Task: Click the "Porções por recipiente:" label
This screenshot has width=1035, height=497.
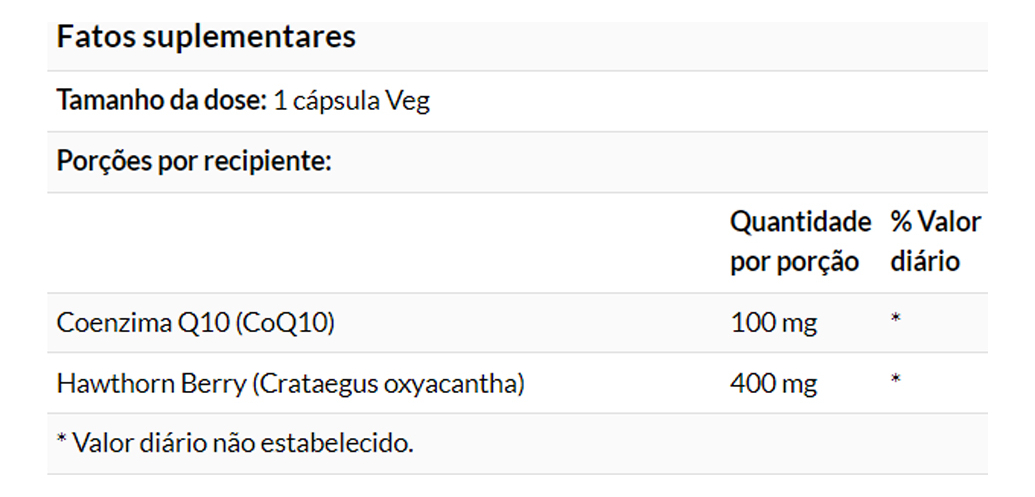Action: pos(194,161)
